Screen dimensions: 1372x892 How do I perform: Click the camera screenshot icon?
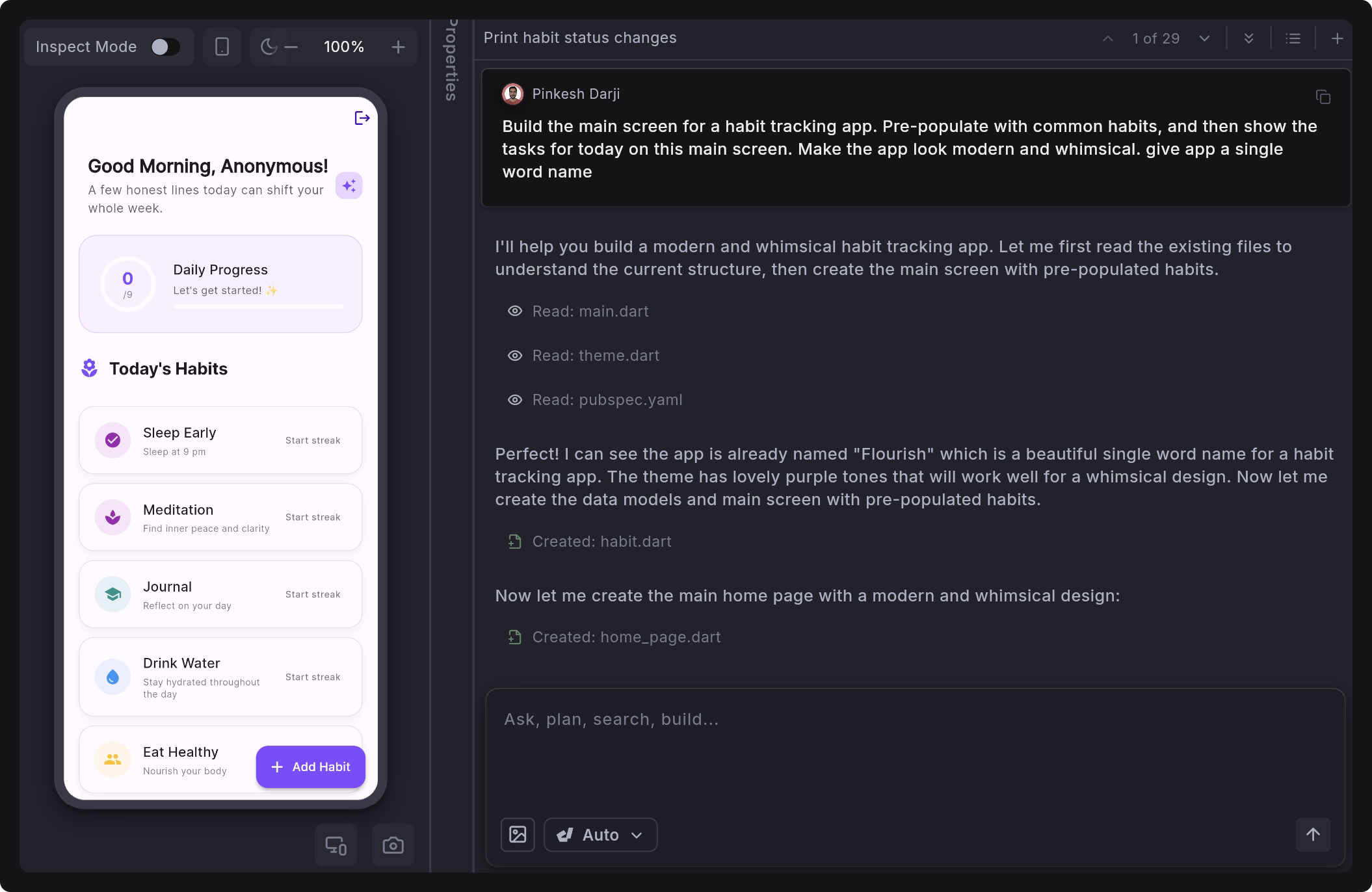[x=393, y=845]
